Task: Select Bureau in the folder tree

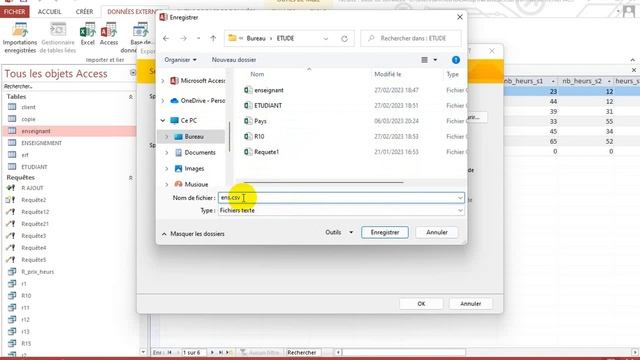Action: point(193,137)
